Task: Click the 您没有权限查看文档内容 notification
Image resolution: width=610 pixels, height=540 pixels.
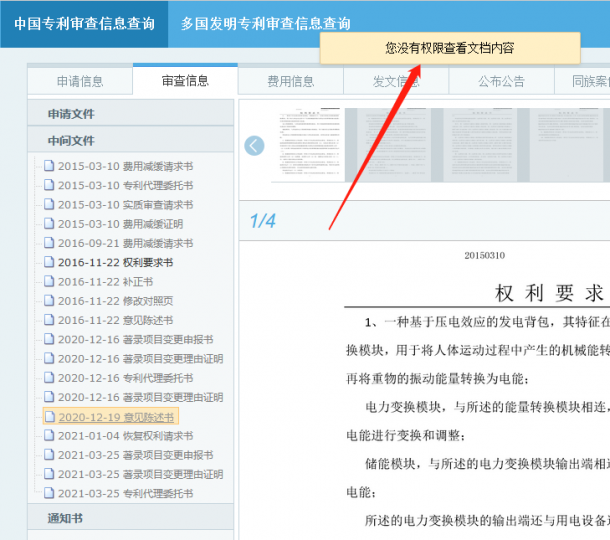Action: [x=450, y=48]
